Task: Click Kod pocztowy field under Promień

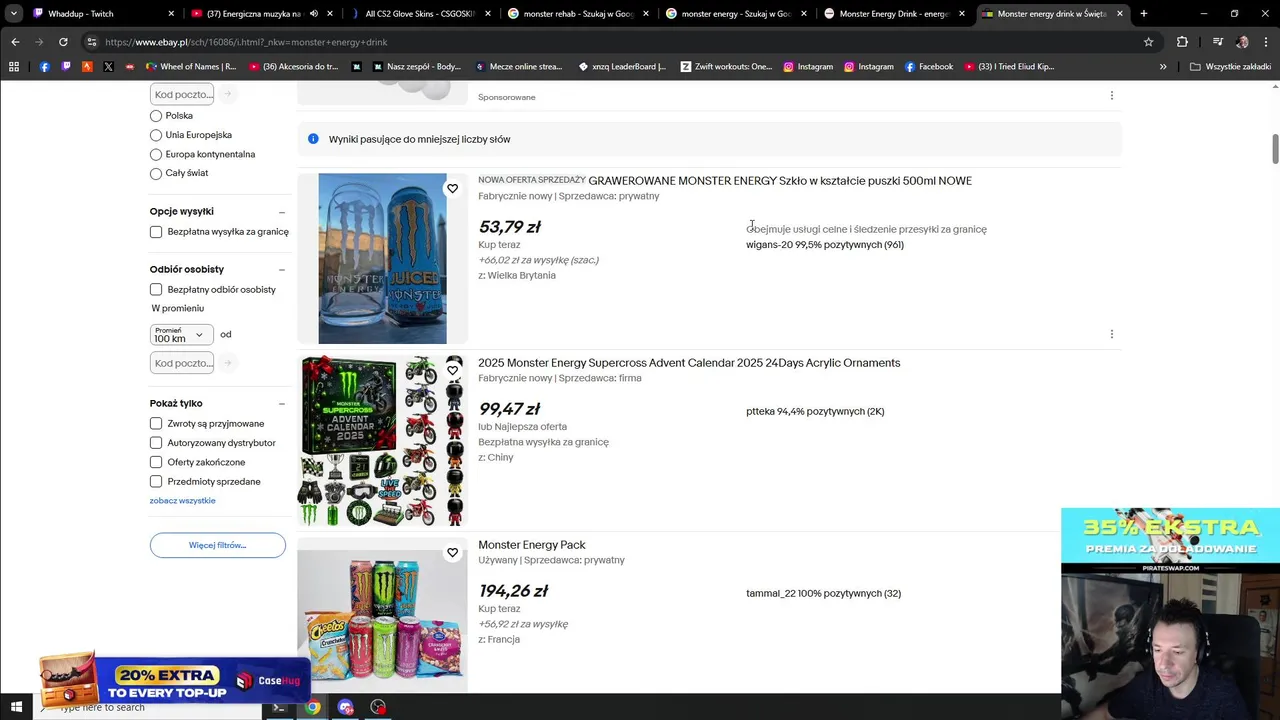Action: coord(181,363)
